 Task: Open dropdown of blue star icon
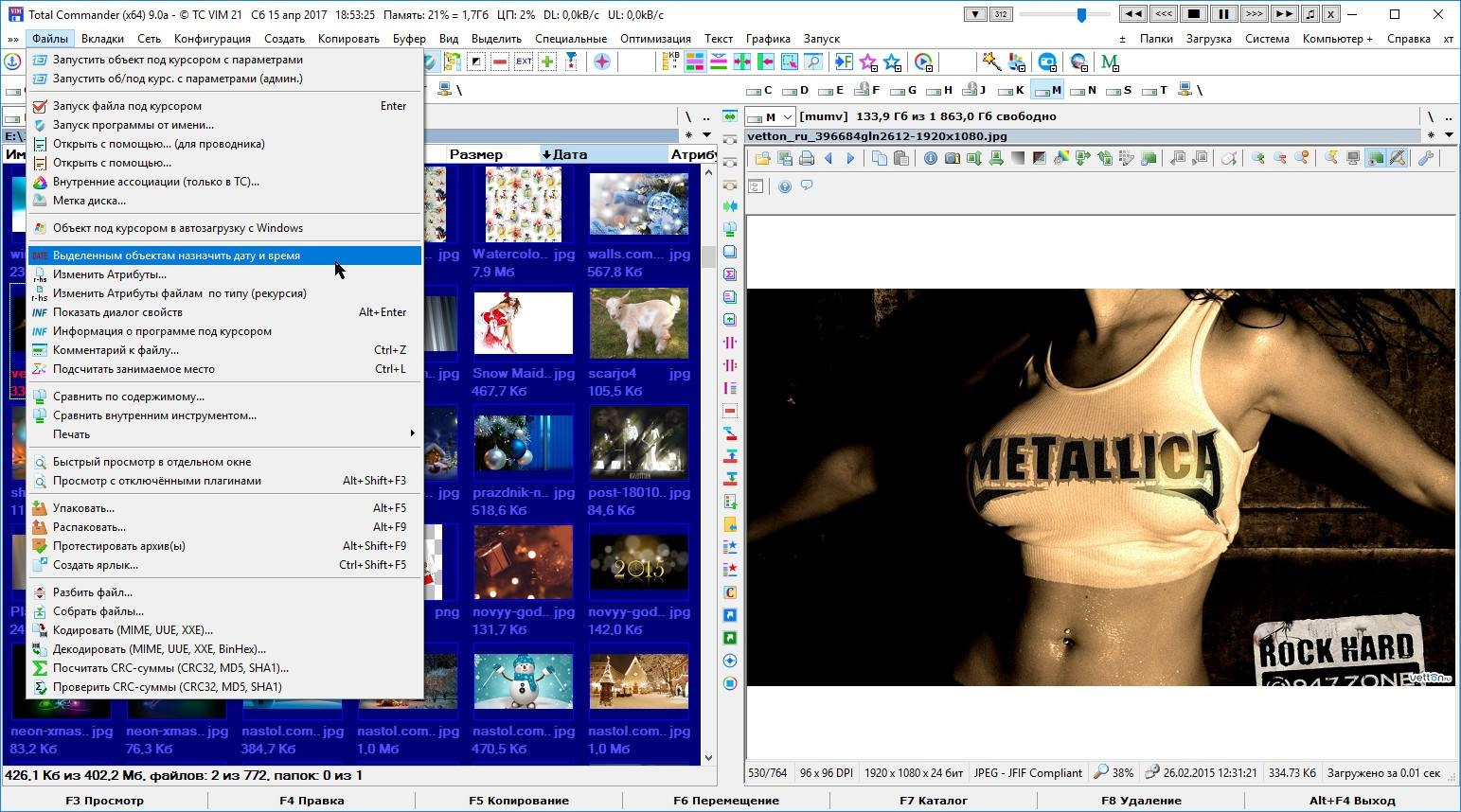pyautogui.click(x=899, y=68)
